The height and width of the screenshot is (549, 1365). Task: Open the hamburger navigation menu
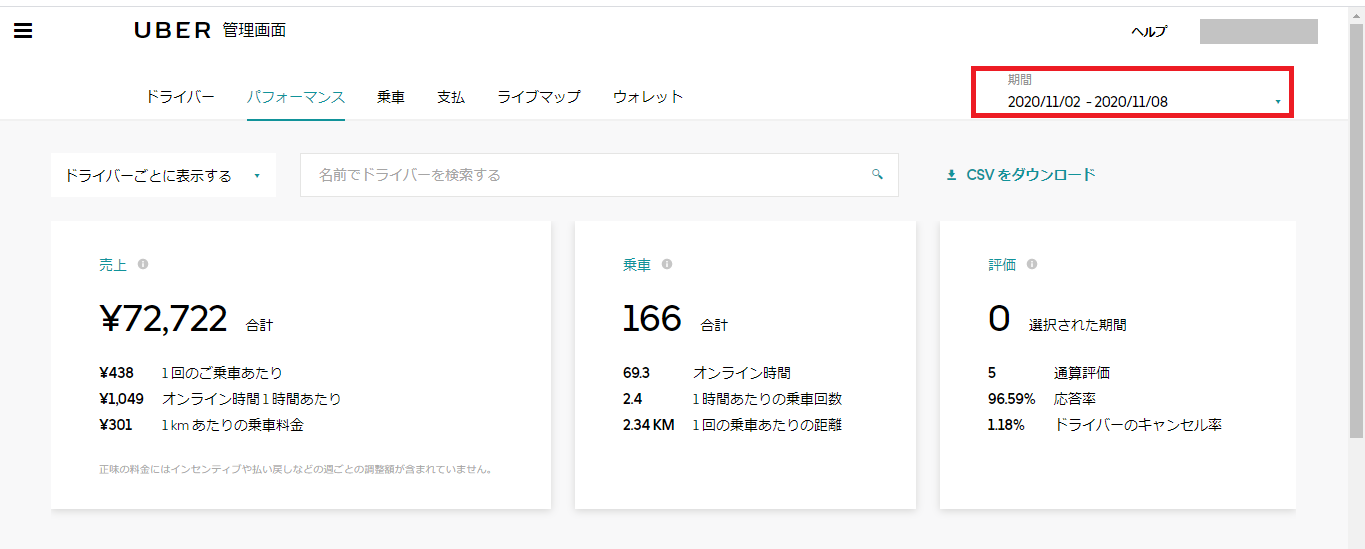[23, 31]
